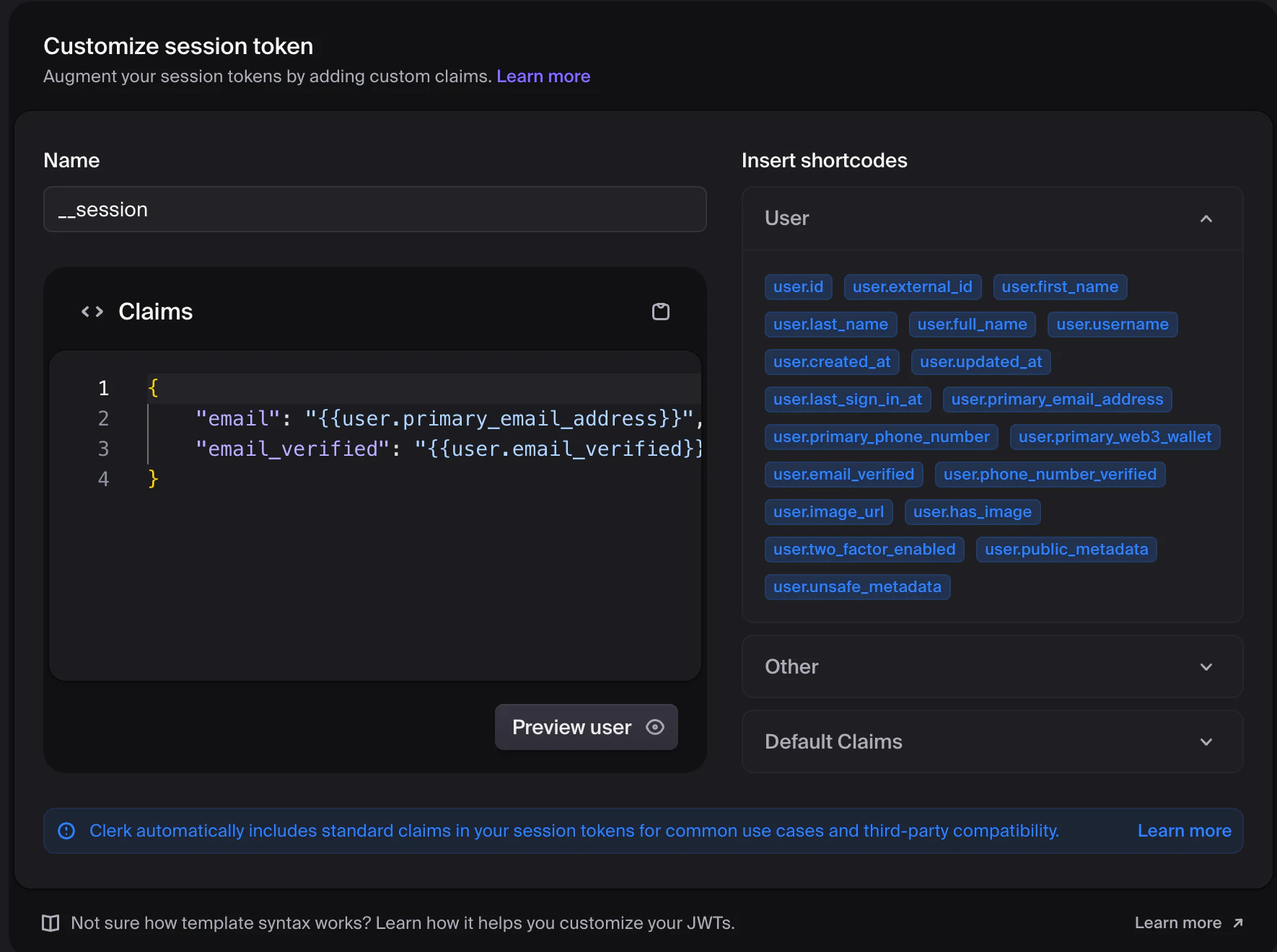Click into the Claims code editor line 2
Screen dimensions: 1277x952
pos(424,418)
